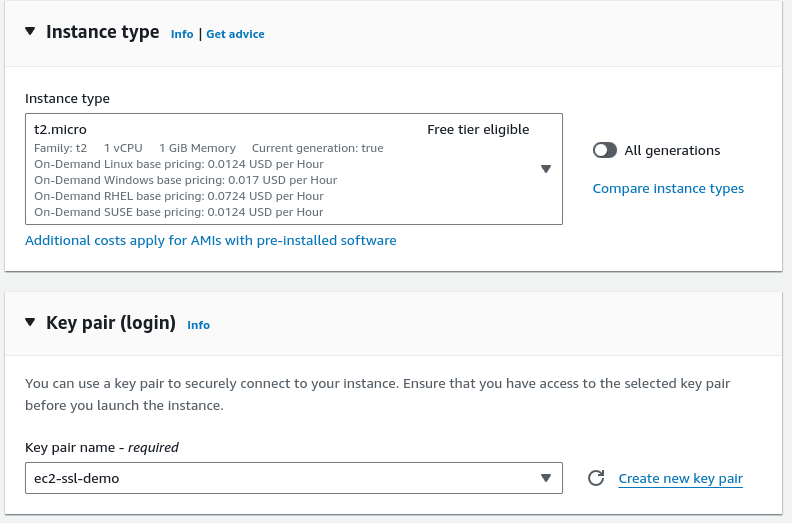Viewport: 792px width, 523px height.
Task: Open the t2.micro instance type selector
Action: (x=280, y=169)
